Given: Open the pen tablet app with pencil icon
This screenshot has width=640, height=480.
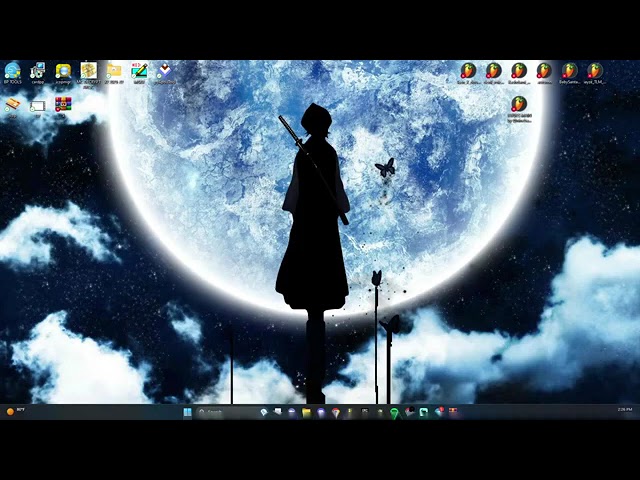Looking at the screenshot, I should coord(139,73).
